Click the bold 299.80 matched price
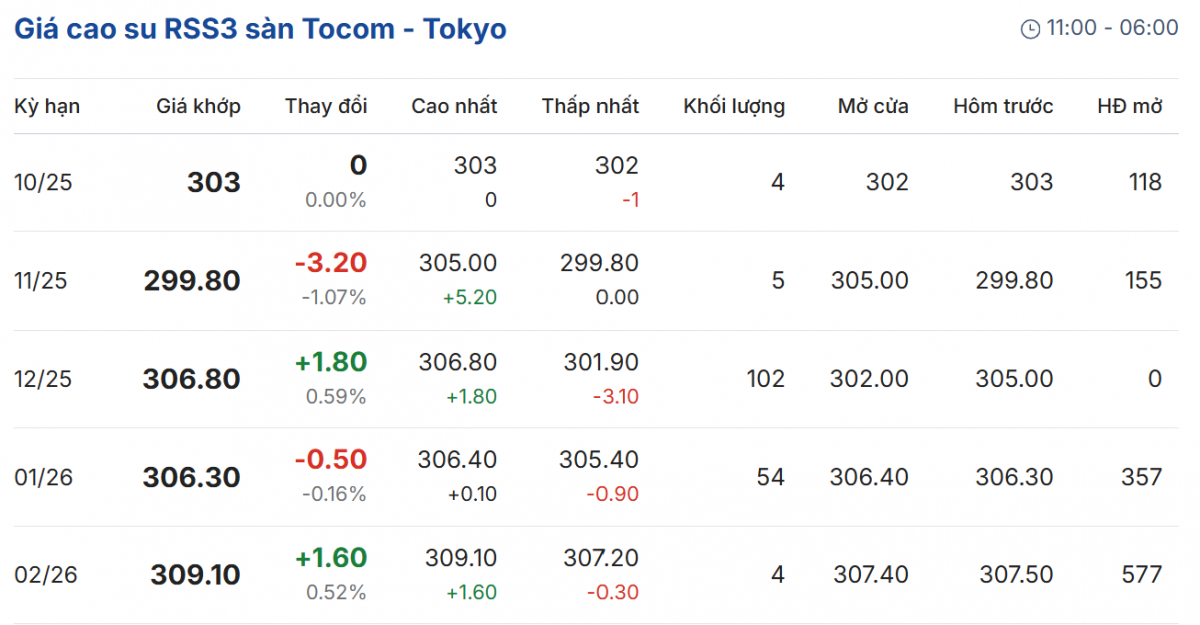This screenshot has height=625, width=1200. pyautogui.click(x=192, y=281)
